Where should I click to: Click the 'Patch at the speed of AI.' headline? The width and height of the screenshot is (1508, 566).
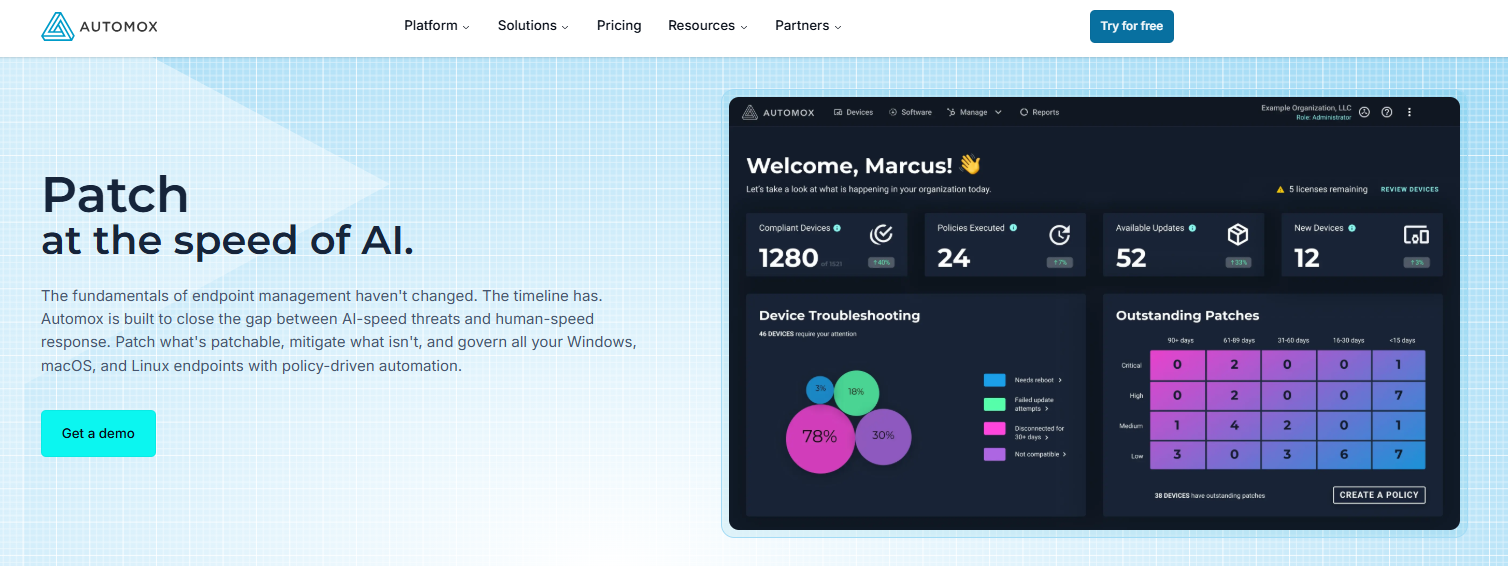click(227, 216)
